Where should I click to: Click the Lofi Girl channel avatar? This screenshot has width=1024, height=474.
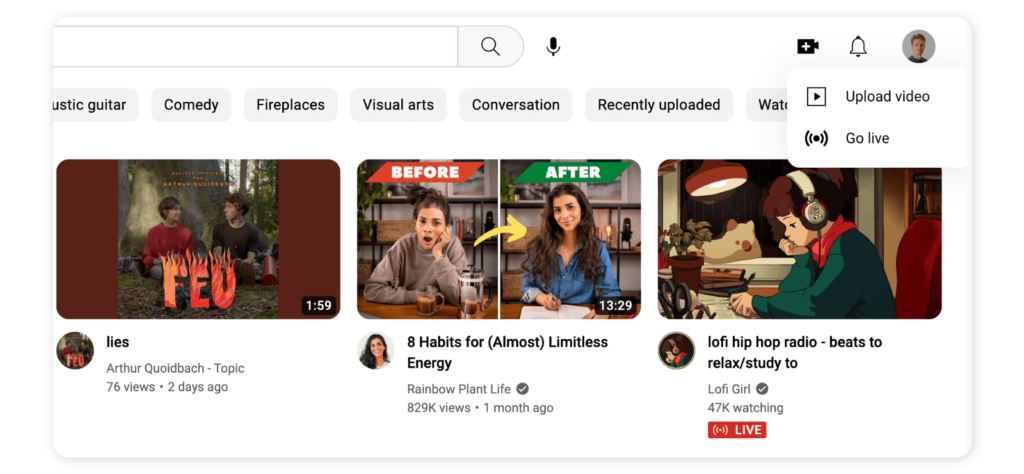pos(676,351)
